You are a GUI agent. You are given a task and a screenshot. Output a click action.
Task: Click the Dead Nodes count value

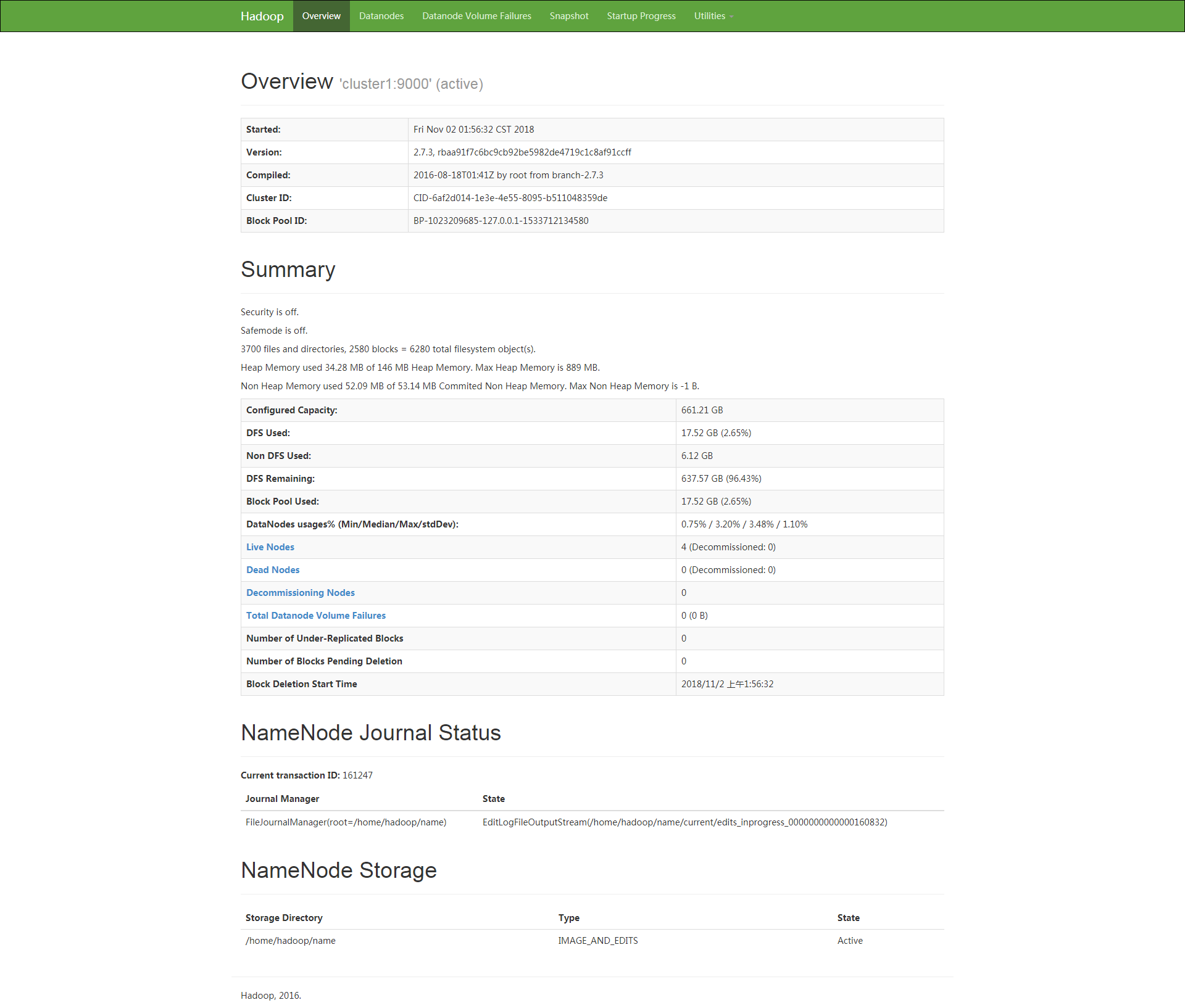727,569
